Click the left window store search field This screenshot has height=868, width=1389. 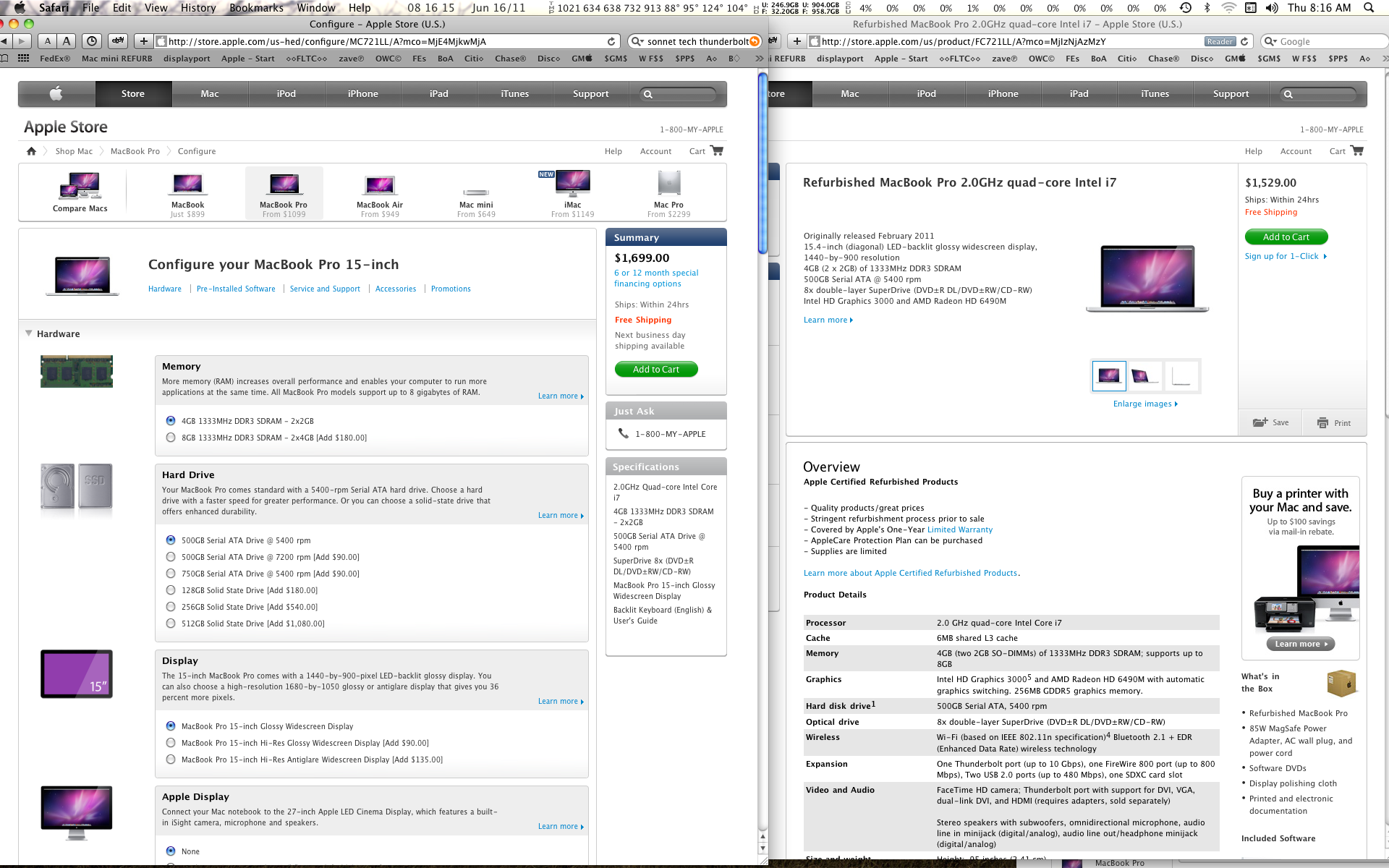pyautogui.click(x=679, y=94)
